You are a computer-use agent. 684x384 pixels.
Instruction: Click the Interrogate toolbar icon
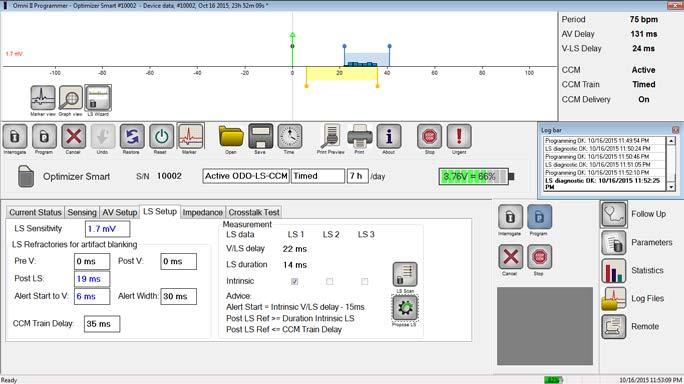pos(15,137)
